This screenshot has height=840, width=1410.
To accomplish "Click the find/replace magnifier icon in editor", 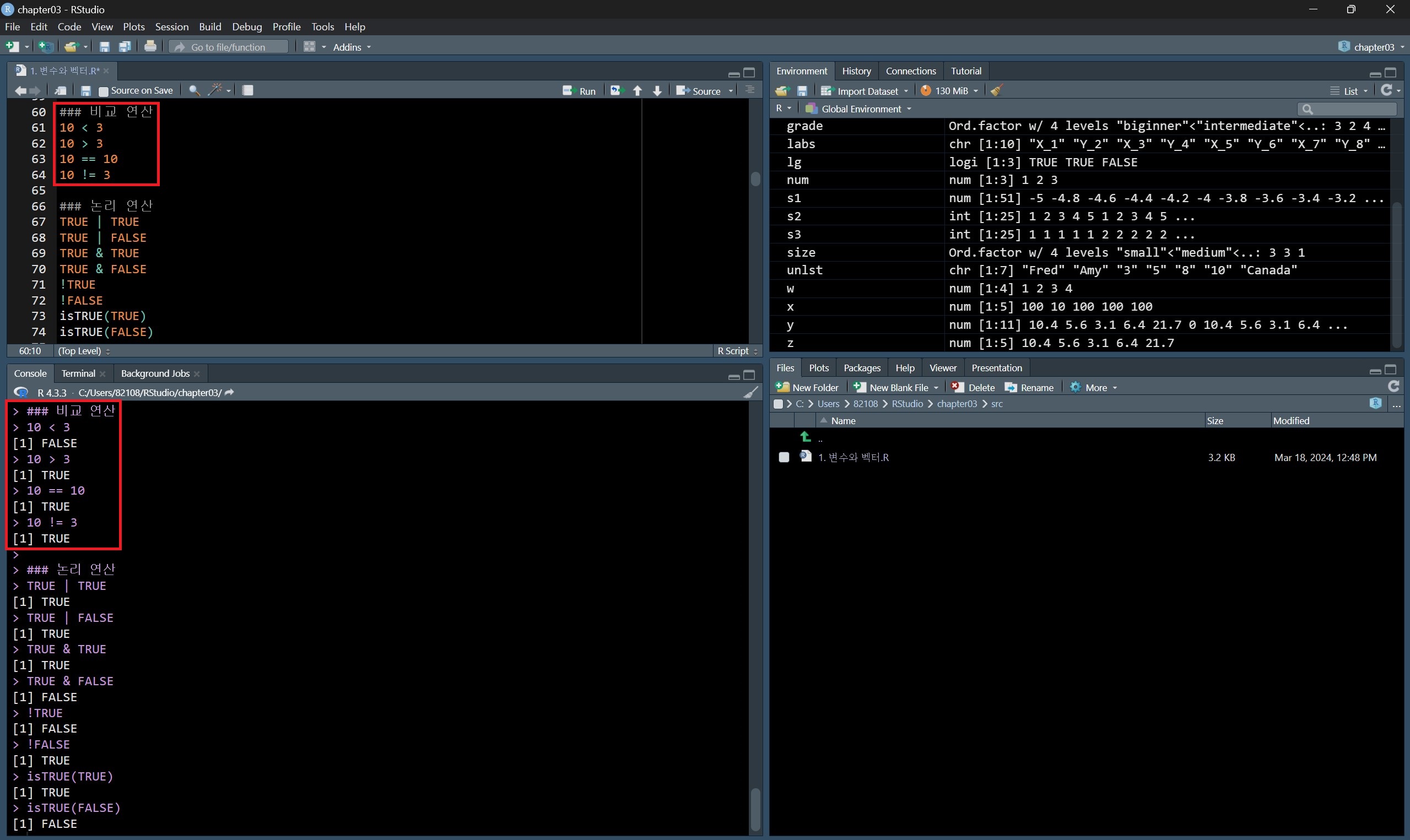I will pyautogui.click(x=194, y=90).
